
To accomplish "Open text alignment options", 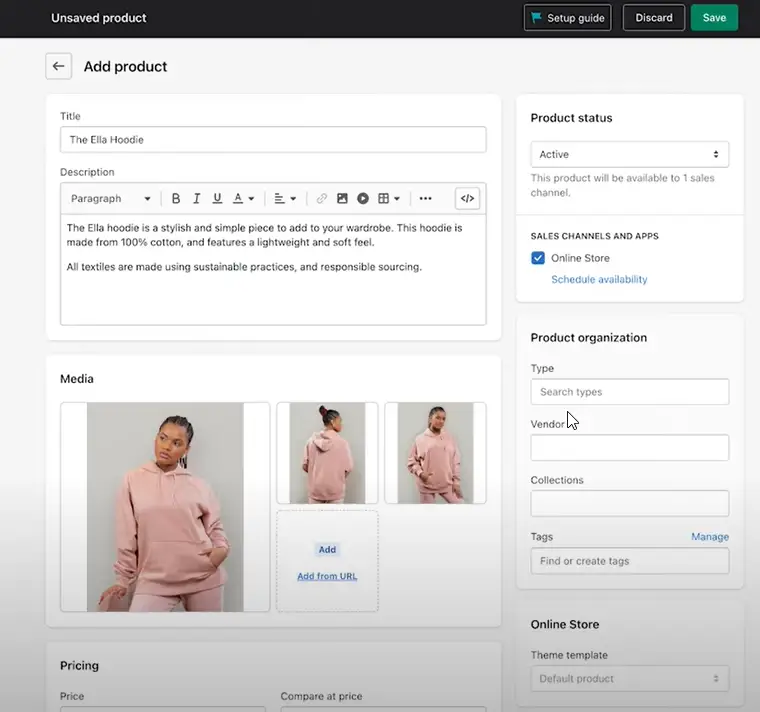I will [285, 199].
